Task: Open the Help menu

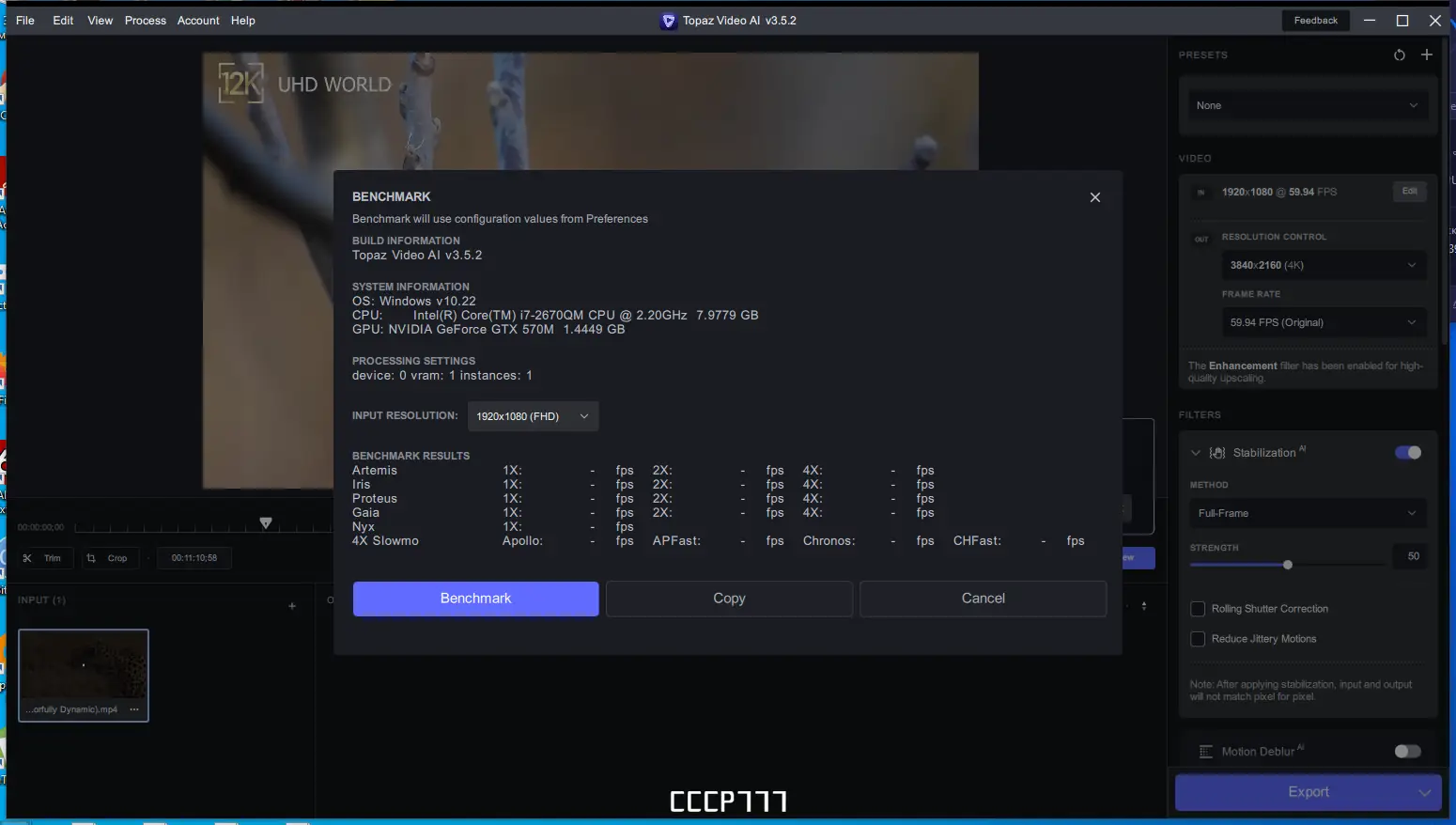Action: 243,21
